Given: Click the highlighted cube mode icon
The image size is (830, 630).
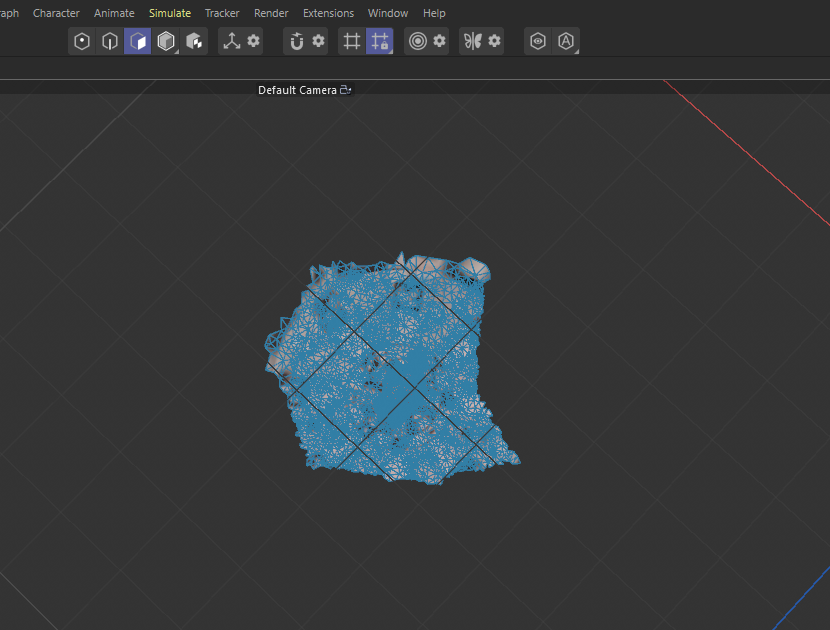Looking at the screenshot, I should tap(137, 41).
